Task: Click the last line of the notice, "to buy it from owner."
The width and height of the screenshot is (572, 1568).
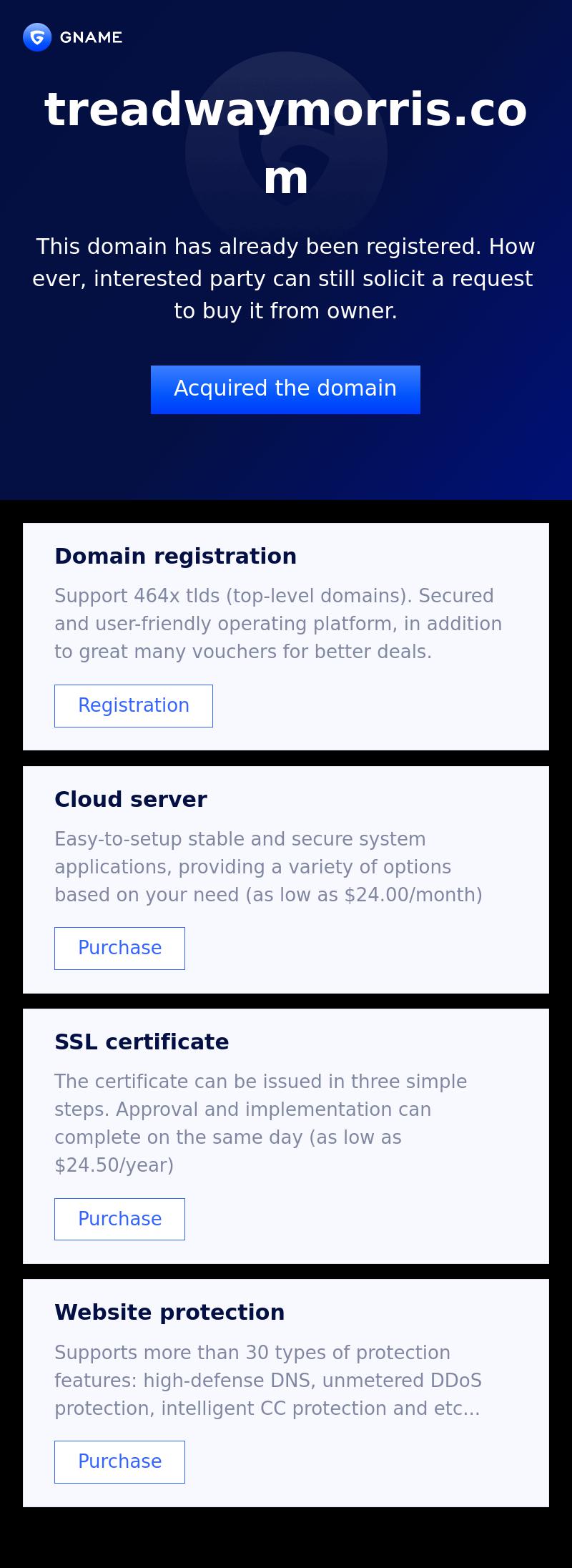Action: tap(286, 310)
